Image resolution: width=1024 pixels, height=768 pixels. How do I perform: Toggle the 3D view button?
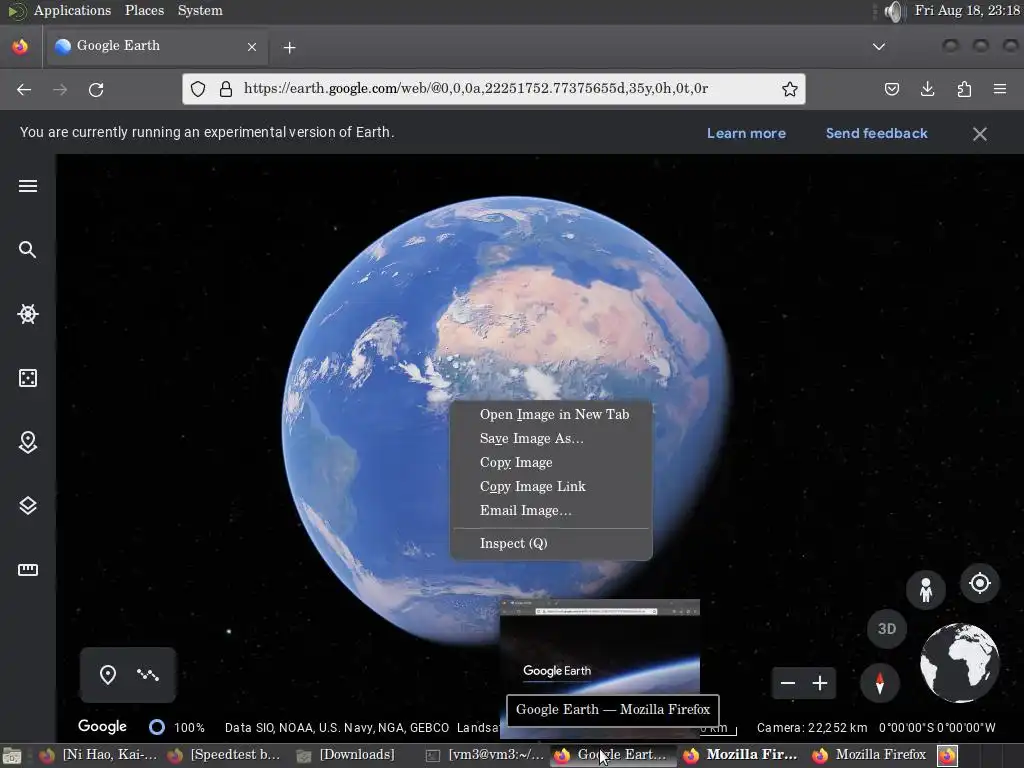pyautogui.click(x=886, y=629)
